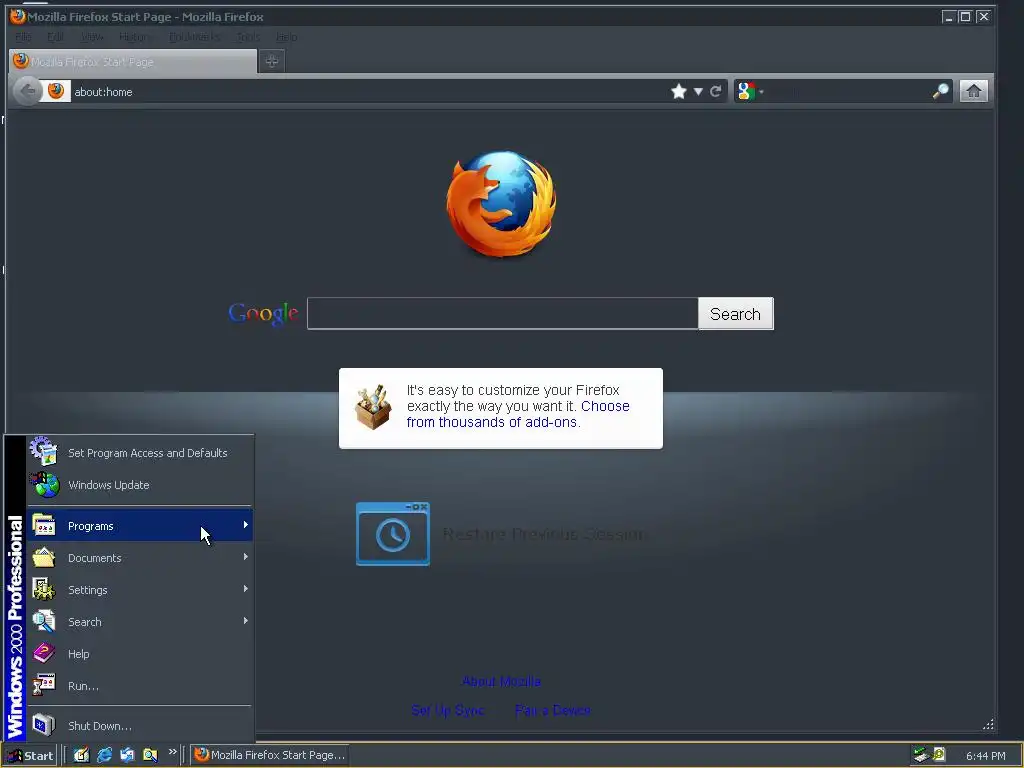1024x768 pixels.
Task: Launch Outlook Express from quick launch
Action: (x=127, y=755)
